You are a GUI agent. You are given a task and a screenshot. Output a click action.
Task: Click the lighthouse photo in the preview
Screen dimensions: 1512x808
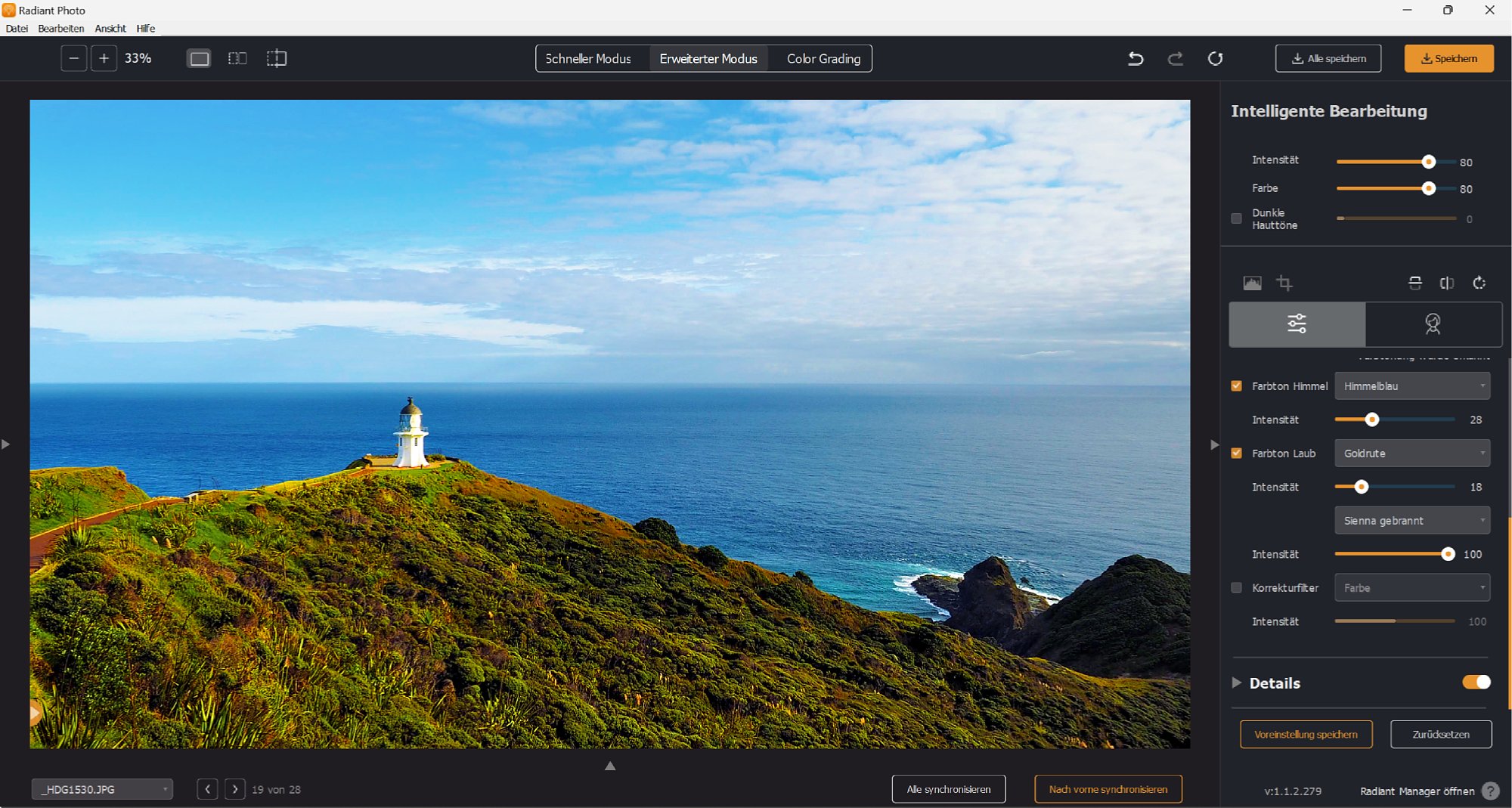click(x=609, y=424)
